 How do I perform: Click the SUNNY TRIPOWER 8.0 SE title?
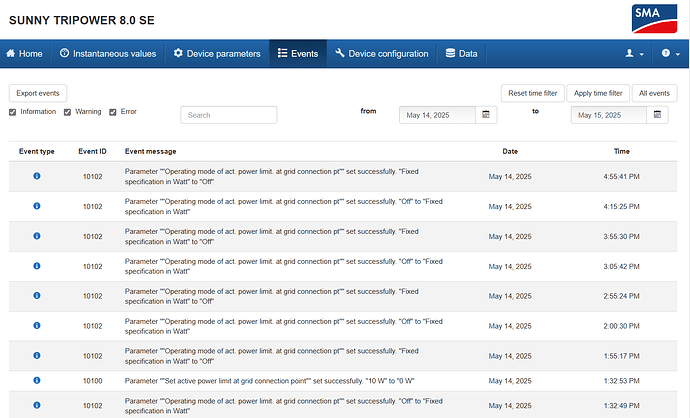[82, 20]
